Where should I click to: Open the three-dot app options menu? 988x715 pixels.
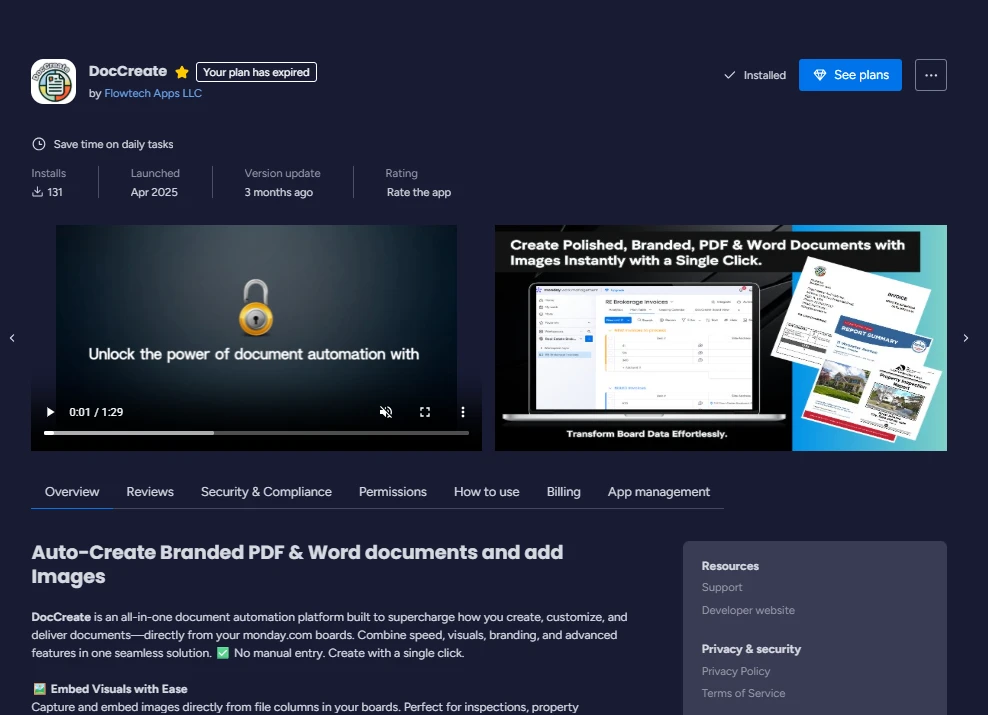click(930, 75)
